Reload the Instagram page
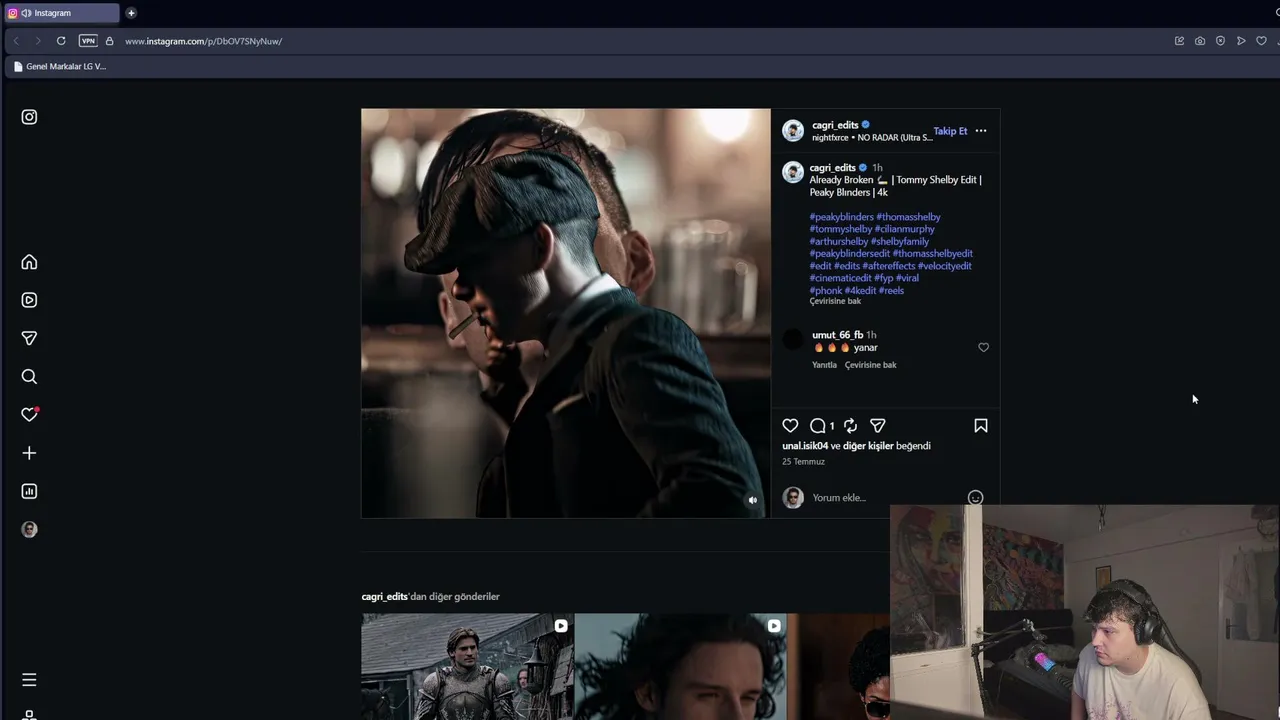 pos(61,41)
